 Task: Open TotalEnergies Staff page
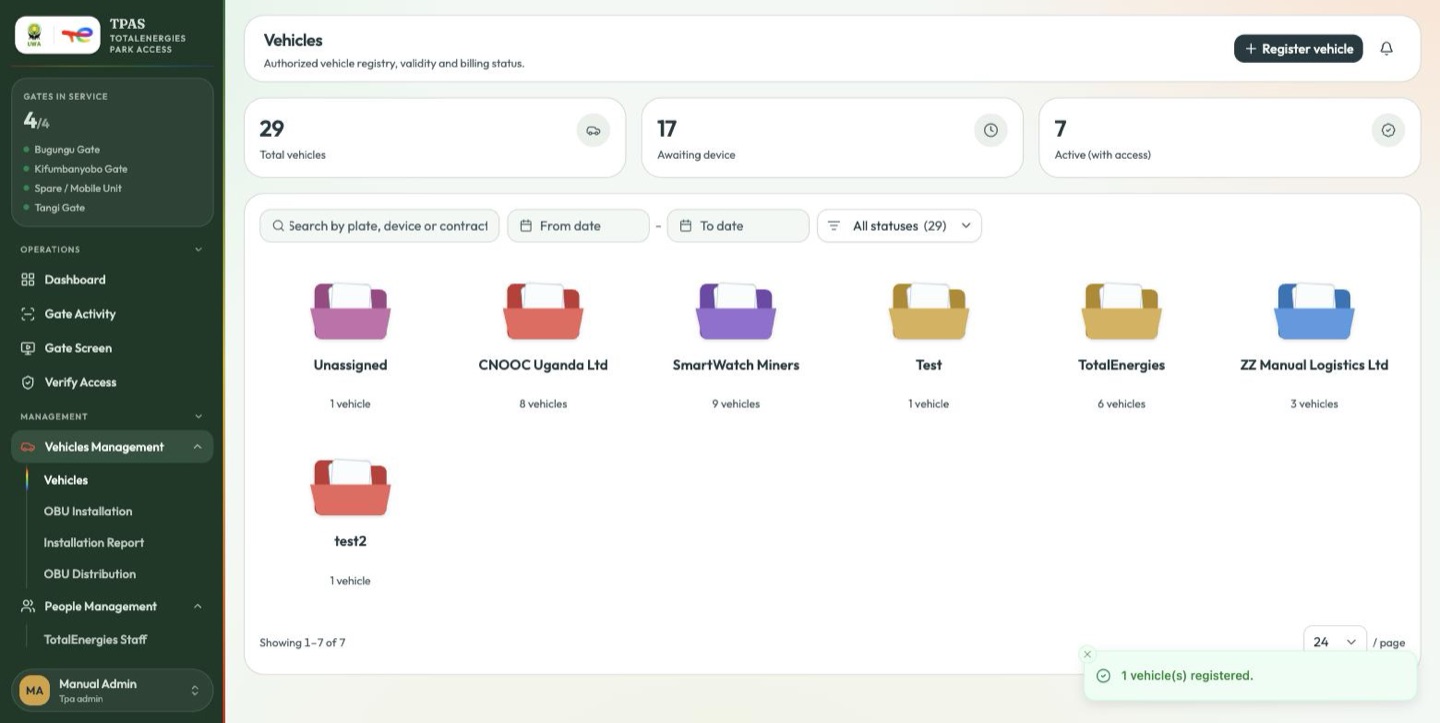click(x=96, y=640)
